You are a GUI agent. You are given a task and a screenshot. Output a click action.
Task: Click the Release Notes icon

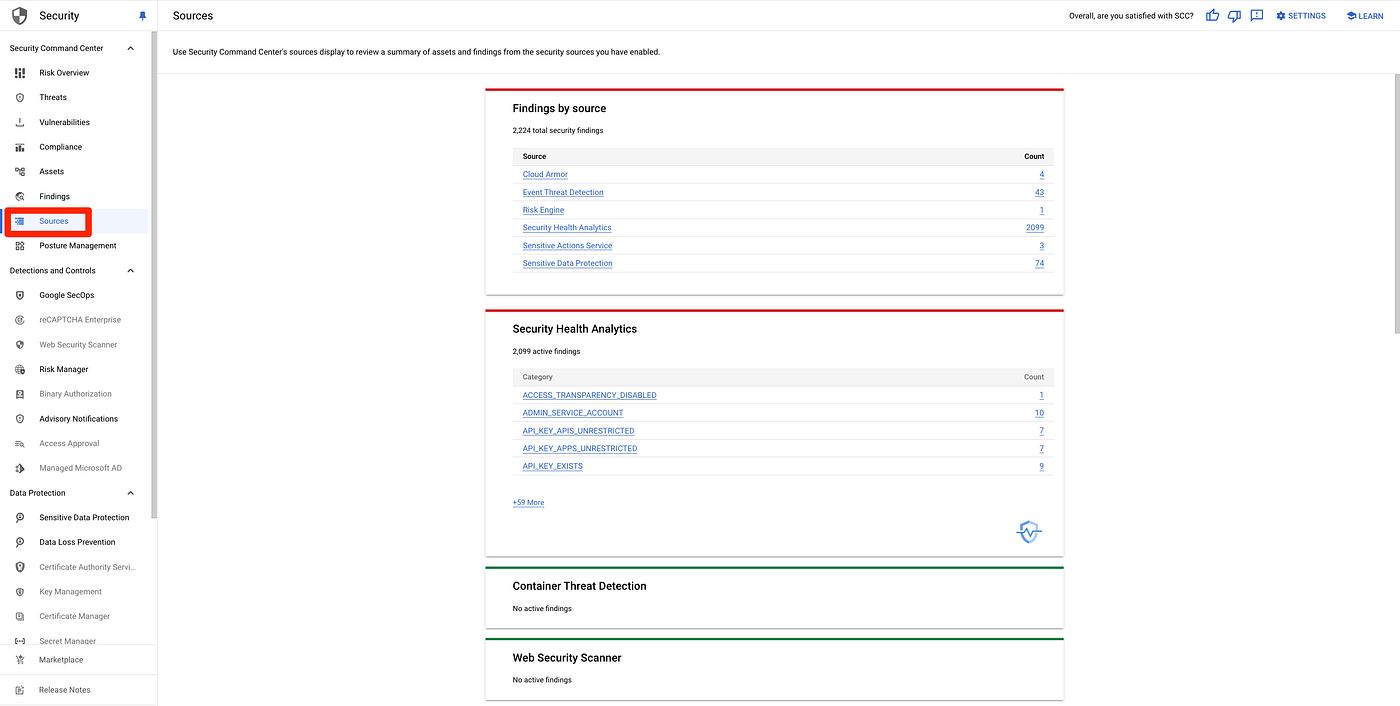coord(20,690)
